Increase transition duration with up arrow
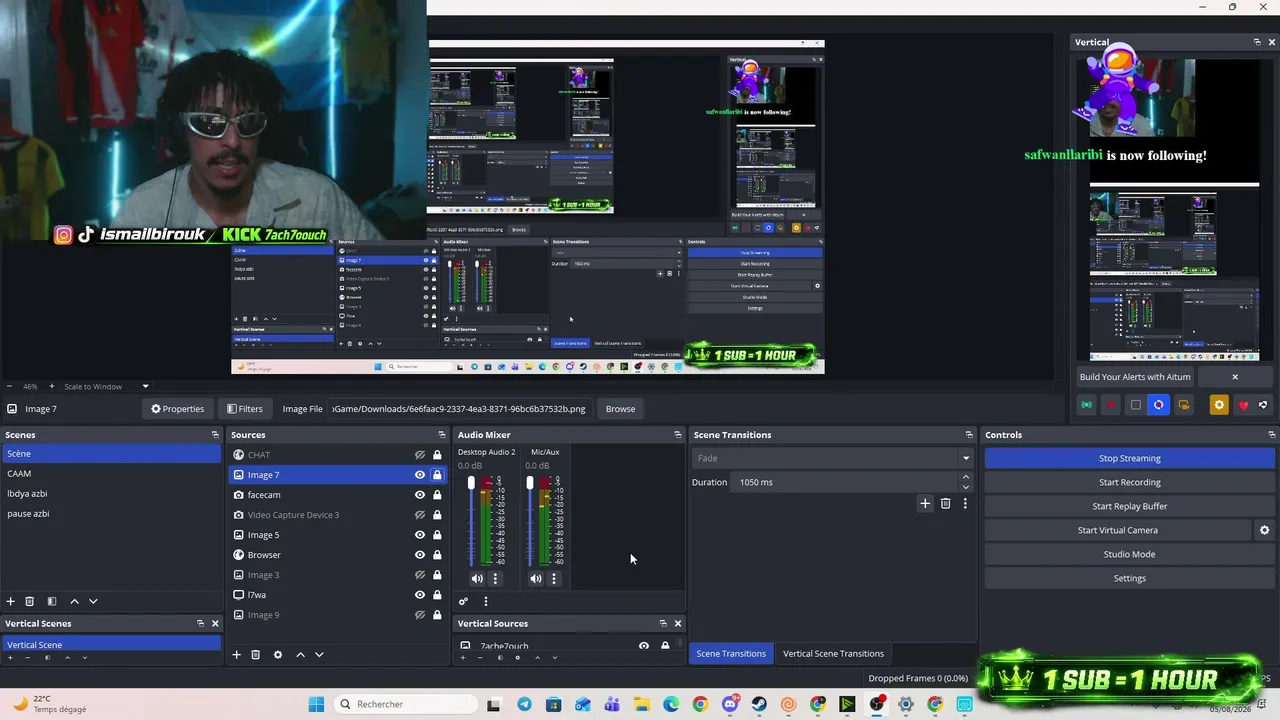This screenshot has height=720, width=1280. (965, 477)
